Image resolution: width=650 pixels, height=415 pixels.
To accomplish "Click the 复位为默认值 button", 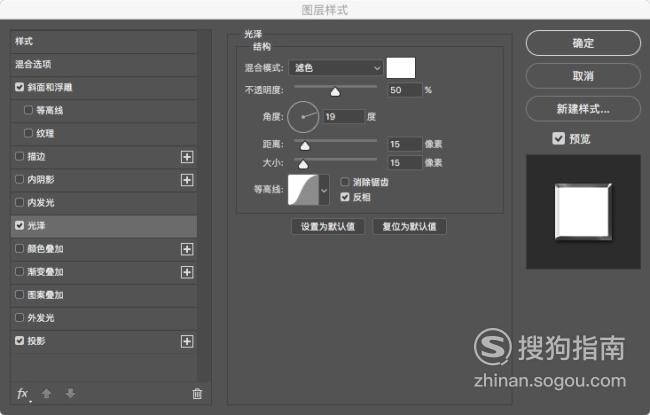I will [409, 227].
